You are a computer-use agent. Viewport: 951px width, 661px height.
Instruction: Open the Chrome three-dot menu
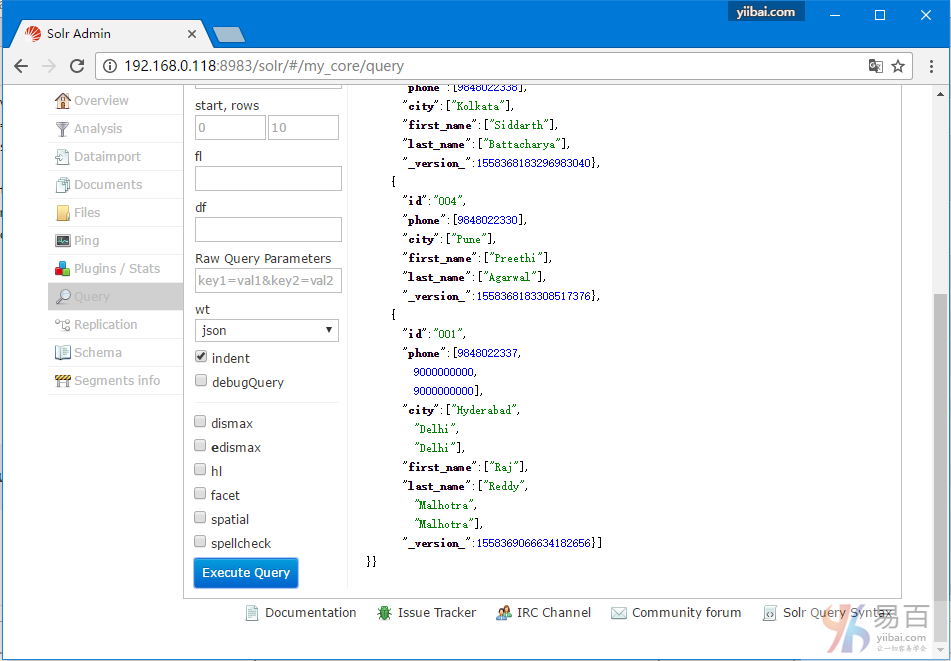(931, 66)
